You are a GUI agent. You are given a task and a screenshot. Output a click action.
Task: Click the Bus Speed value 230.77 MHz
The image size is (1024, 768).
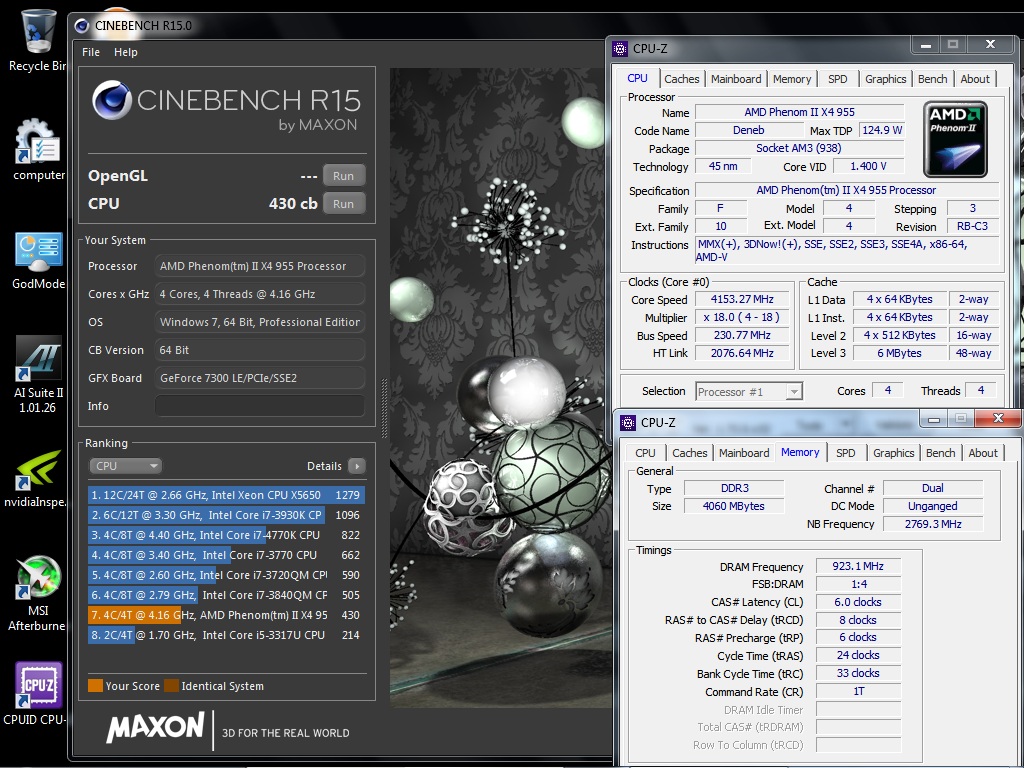[743, 335]
